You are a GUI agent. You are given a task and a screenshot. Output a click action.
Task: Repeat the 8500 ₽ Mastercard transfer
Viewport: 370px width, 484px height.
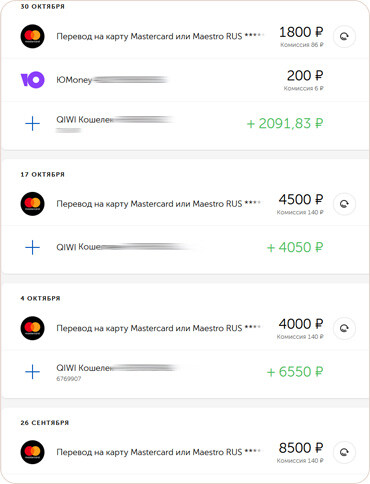pos(344,452)
